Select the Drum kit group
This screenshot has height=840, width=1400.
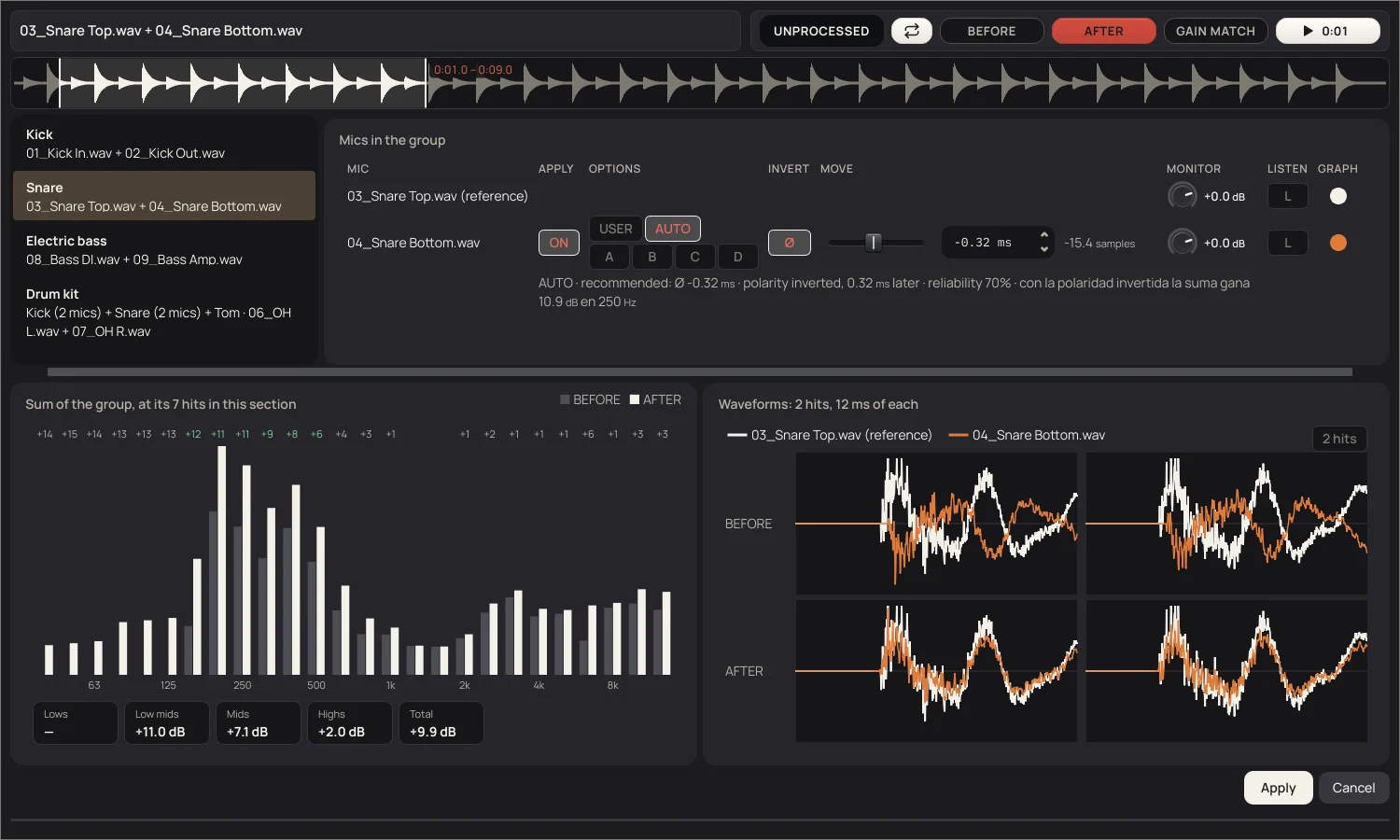click(164, 312)
